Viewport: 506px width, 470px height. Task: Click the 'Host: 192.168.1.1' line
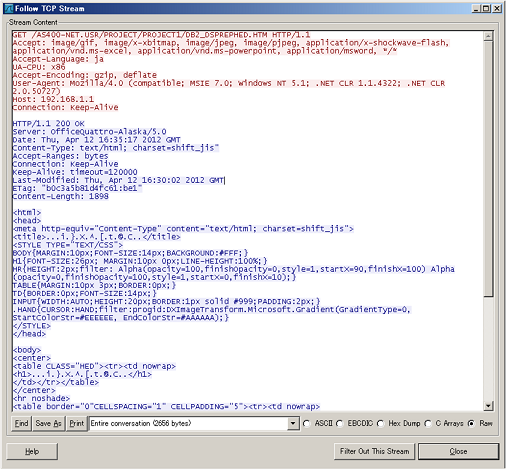pos(53,99)
